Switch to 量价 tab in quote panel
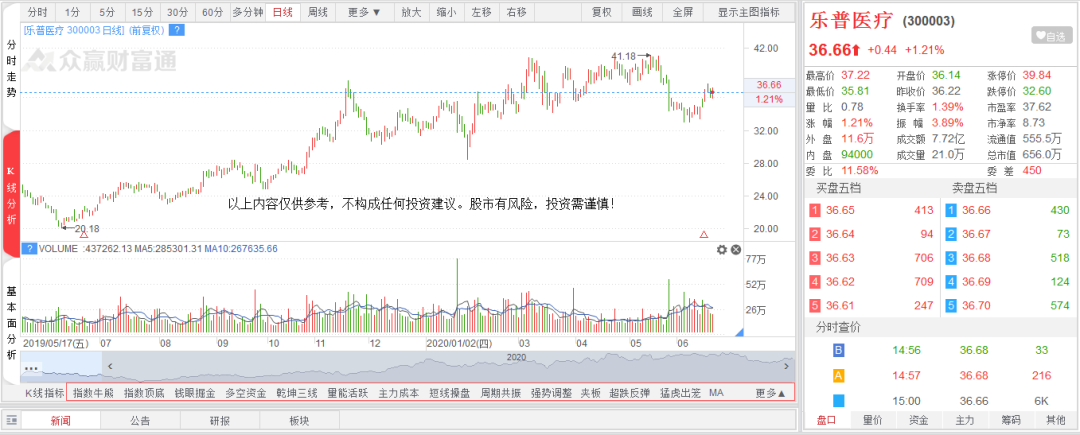The image size is (1080, 435). coord(872,421)
